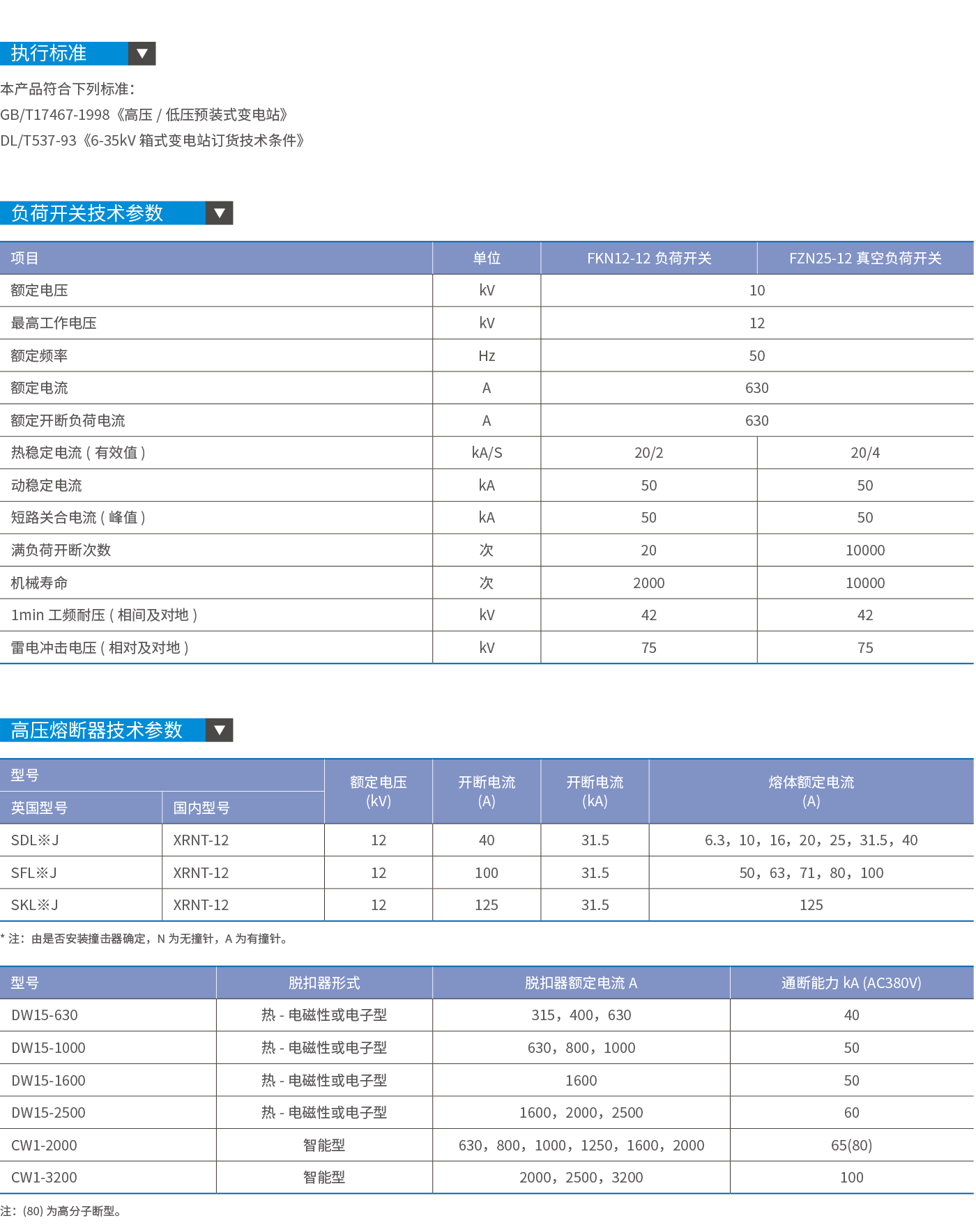Click the 额定频率 row label
The image size is (976, 1232).
[x=39, y=356]
